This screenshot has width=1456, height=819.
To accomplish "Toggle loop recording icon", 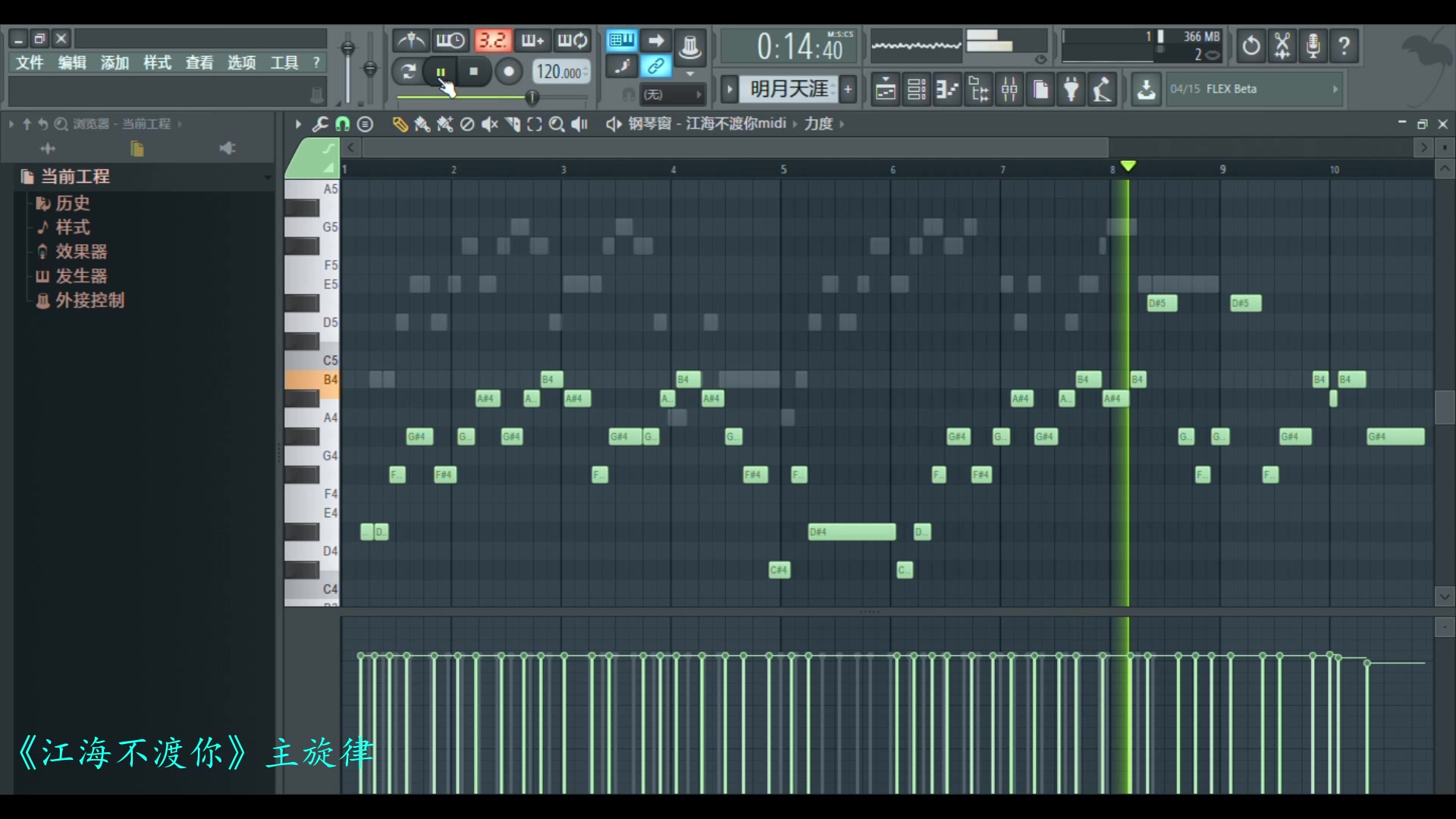I will 573,40.
